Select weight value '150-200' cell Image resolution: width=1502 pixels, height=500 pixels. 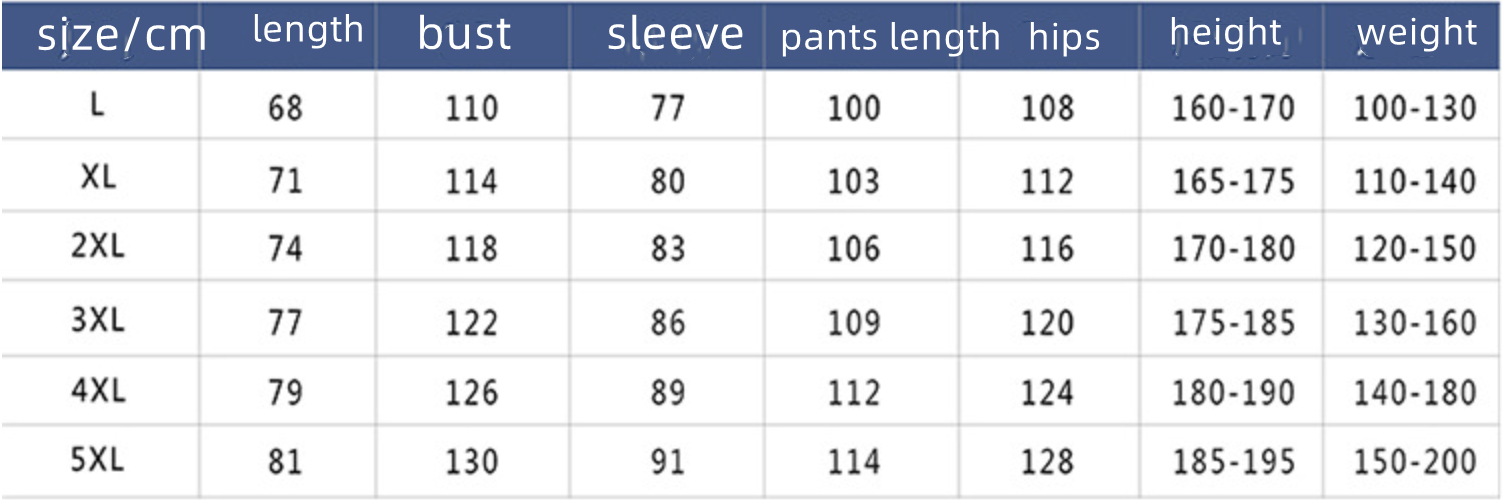(x=1414, y=461)
